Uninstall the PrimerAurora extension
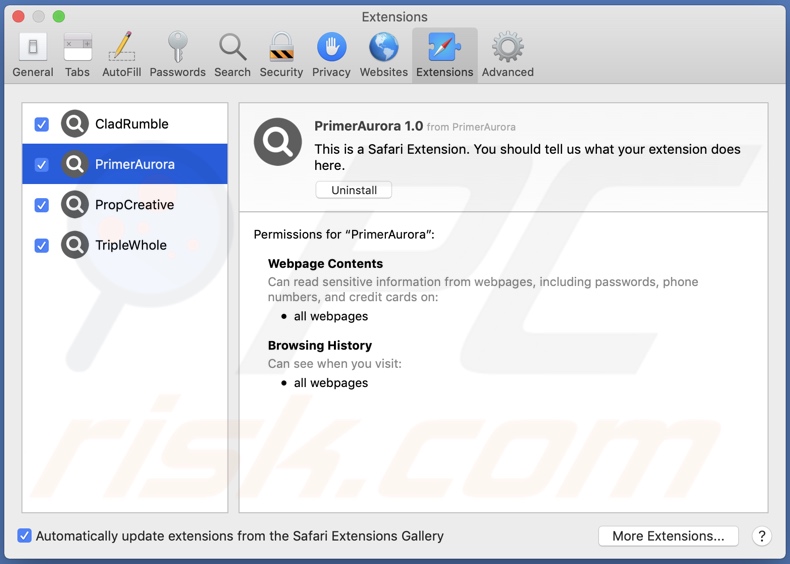 coord(354,190)
